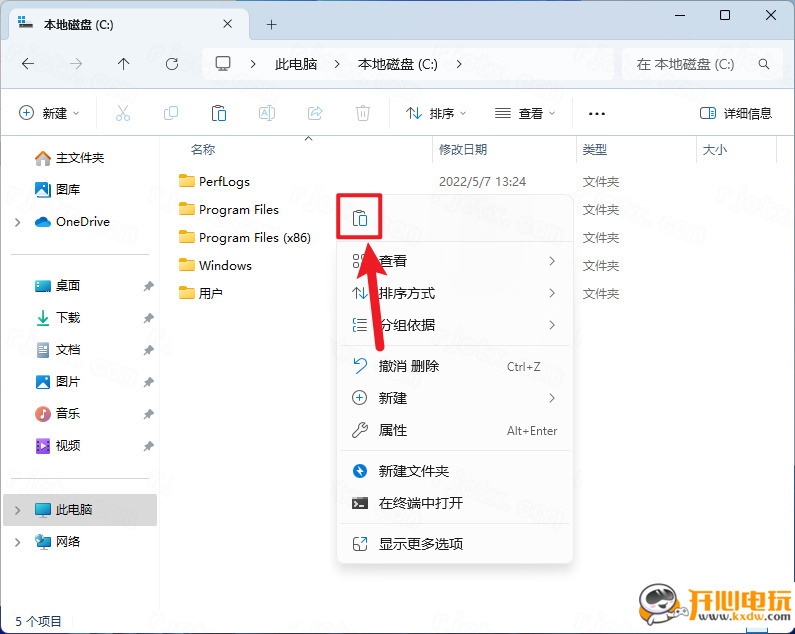Select 图库 in navigation pane
Viewport: 795px width, 634px height.
point(57,189)
